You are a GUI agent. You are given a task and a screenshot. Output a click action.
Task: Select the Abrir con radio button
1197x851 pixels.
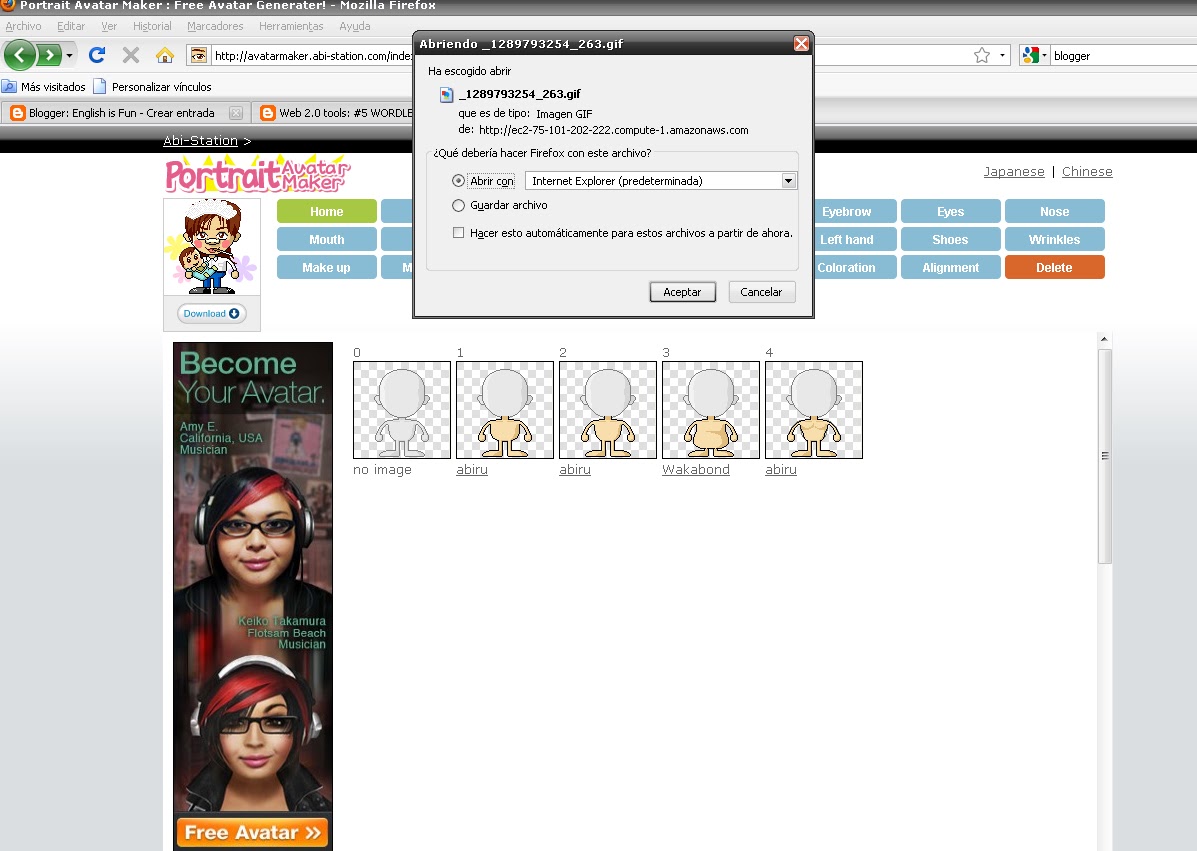[458, 181]
